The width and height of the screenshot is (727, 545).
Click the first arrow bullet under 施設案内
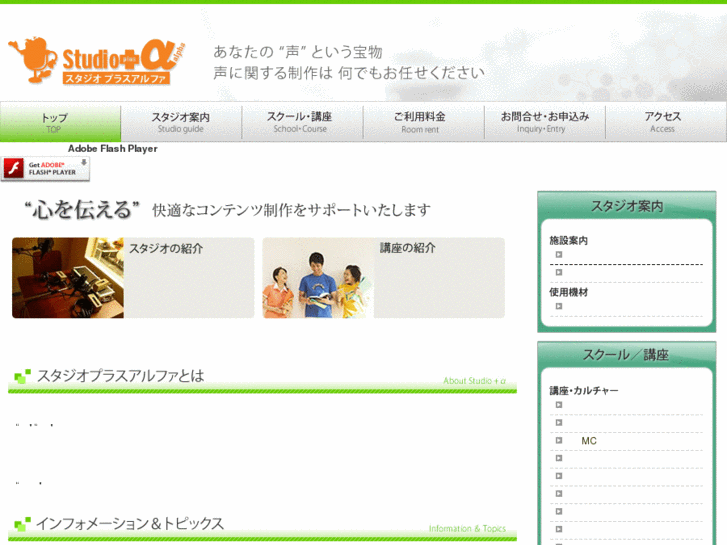[x=559, y=255]
